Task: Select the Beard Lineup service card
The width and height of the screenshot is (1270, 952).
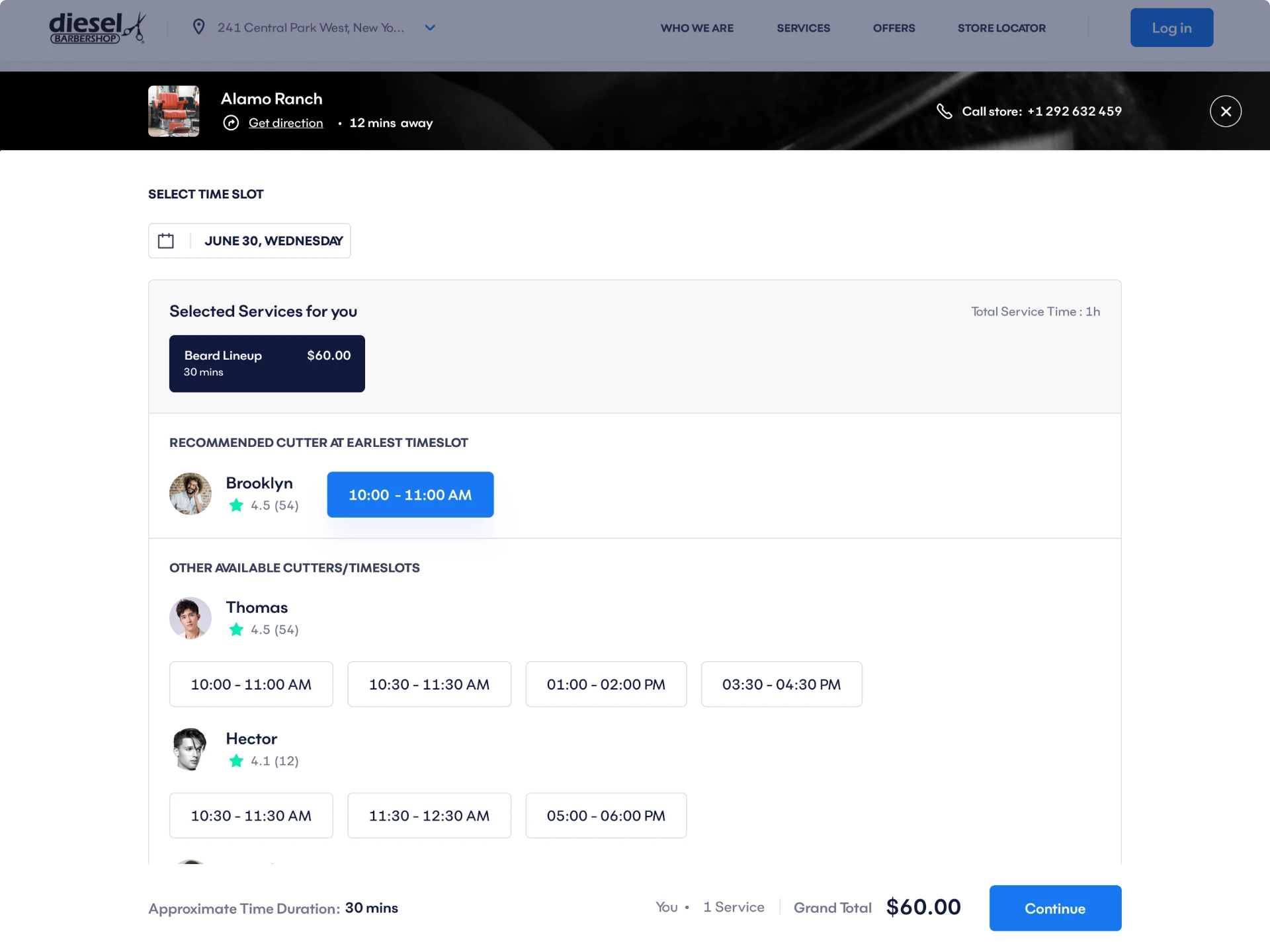Action: coord(267,364)
